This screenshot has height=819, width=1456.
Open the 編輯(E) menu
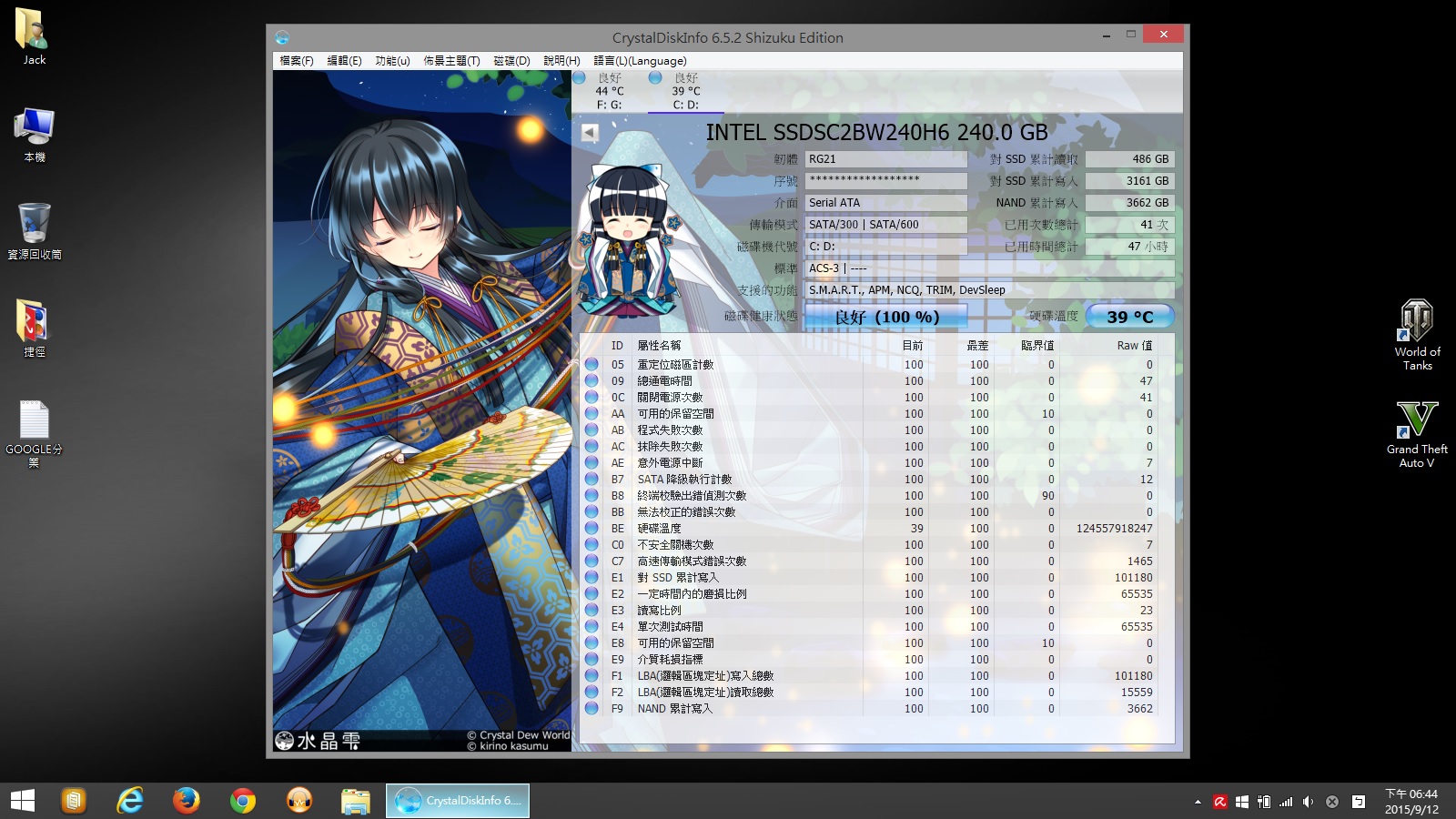point(344,61)
